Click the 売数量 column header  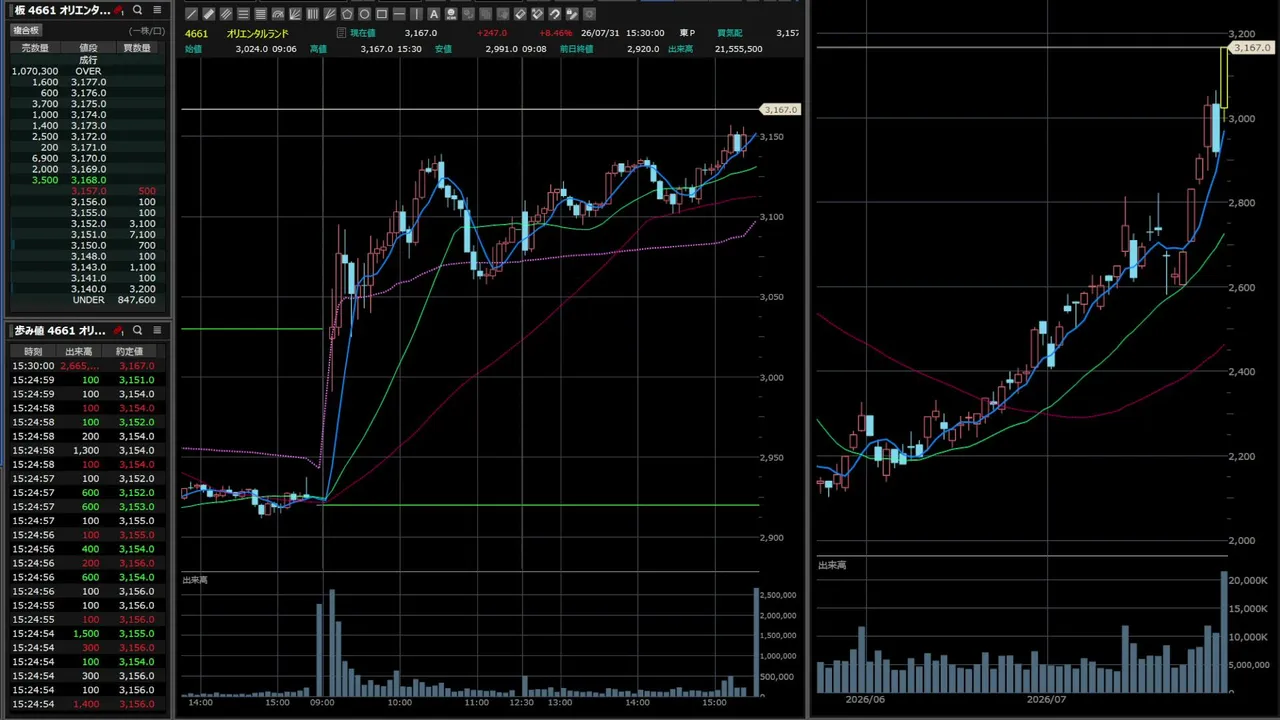pyautogui.click(x=35, y=48)
